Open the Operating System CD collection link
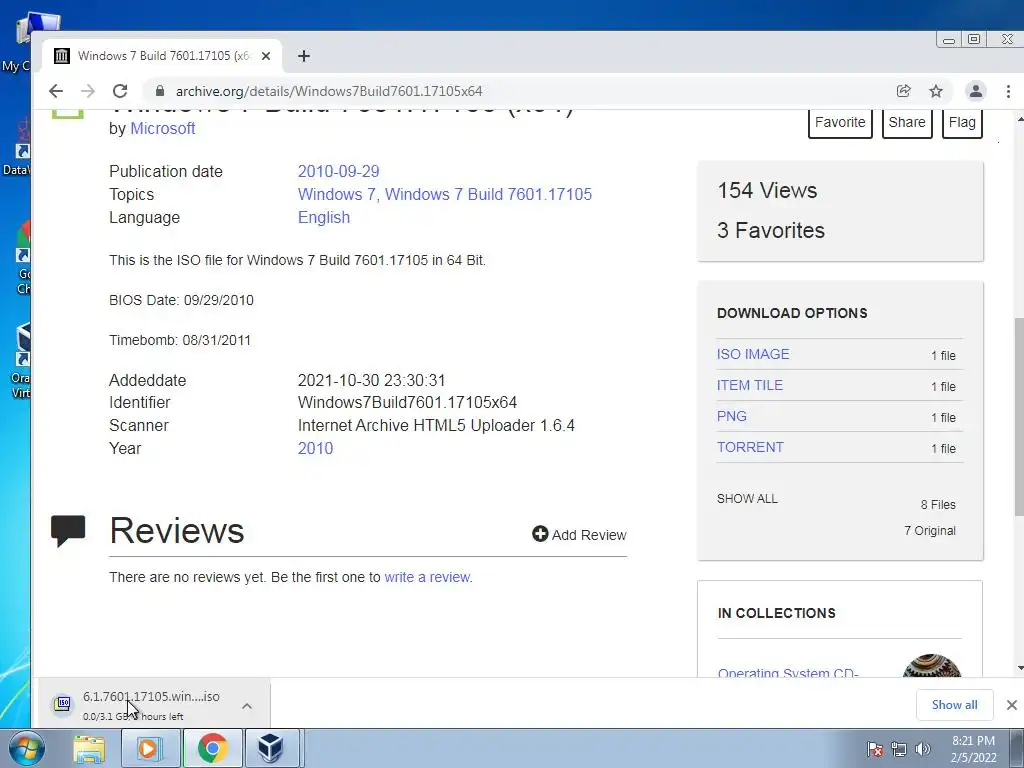Screen dimensions: 1024x768 tap(788, 673)
